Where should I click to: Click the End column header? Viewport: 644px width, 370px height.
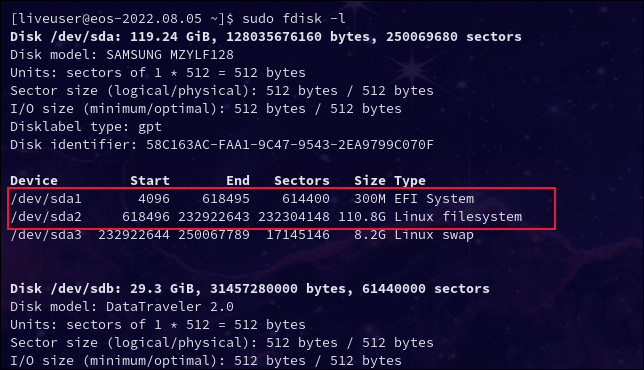tap(238, 181)
